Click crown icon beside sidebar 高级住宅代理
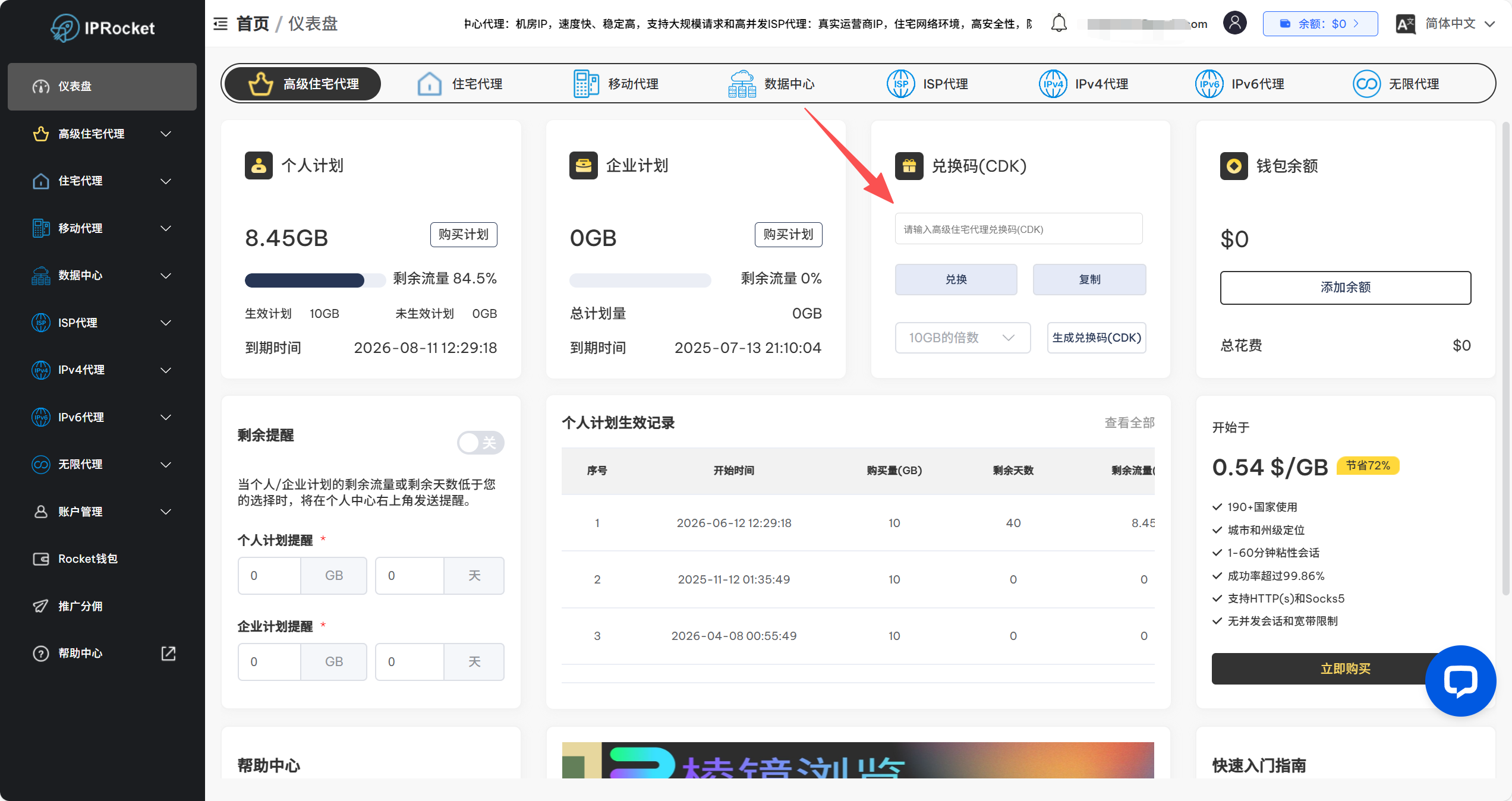 (40, 134)
